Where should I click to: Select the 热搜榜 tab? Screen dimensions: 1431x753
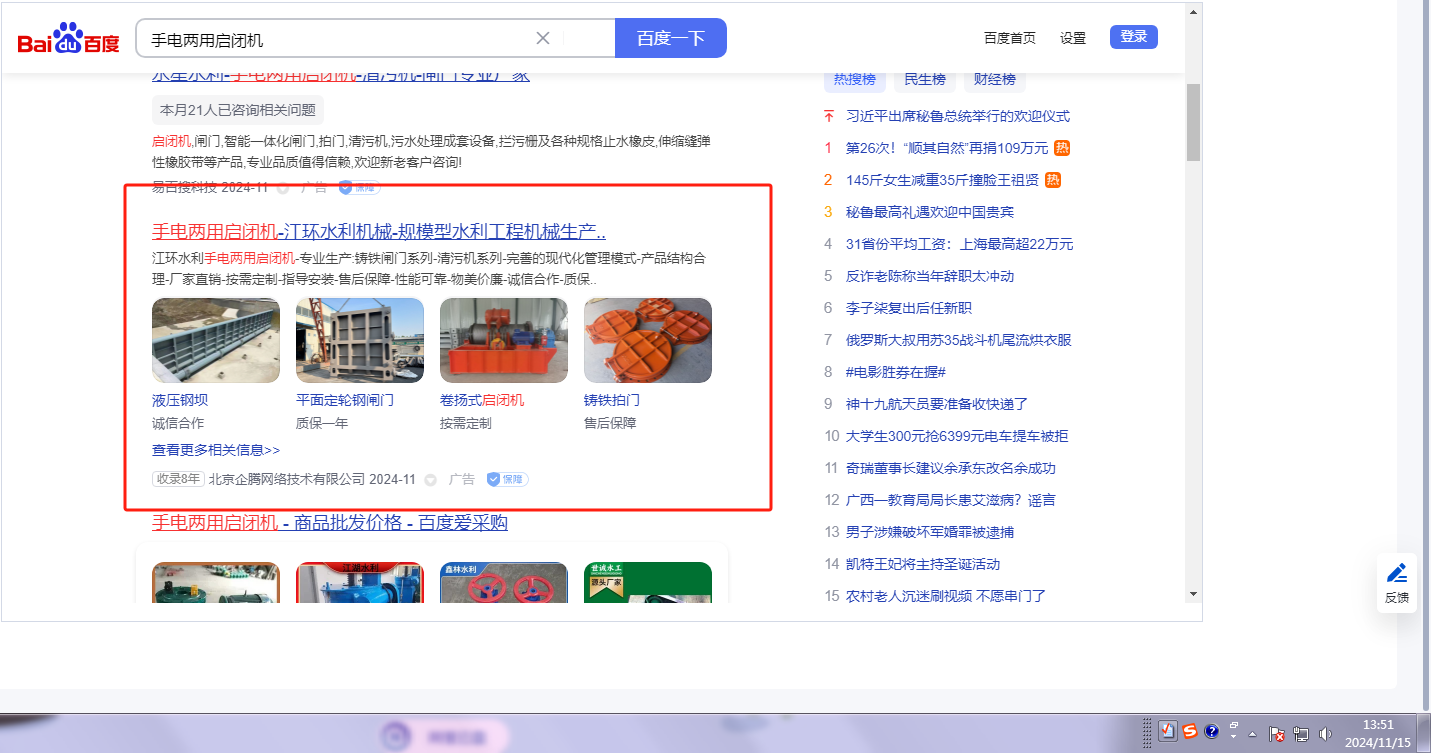[x=855, y=79]
